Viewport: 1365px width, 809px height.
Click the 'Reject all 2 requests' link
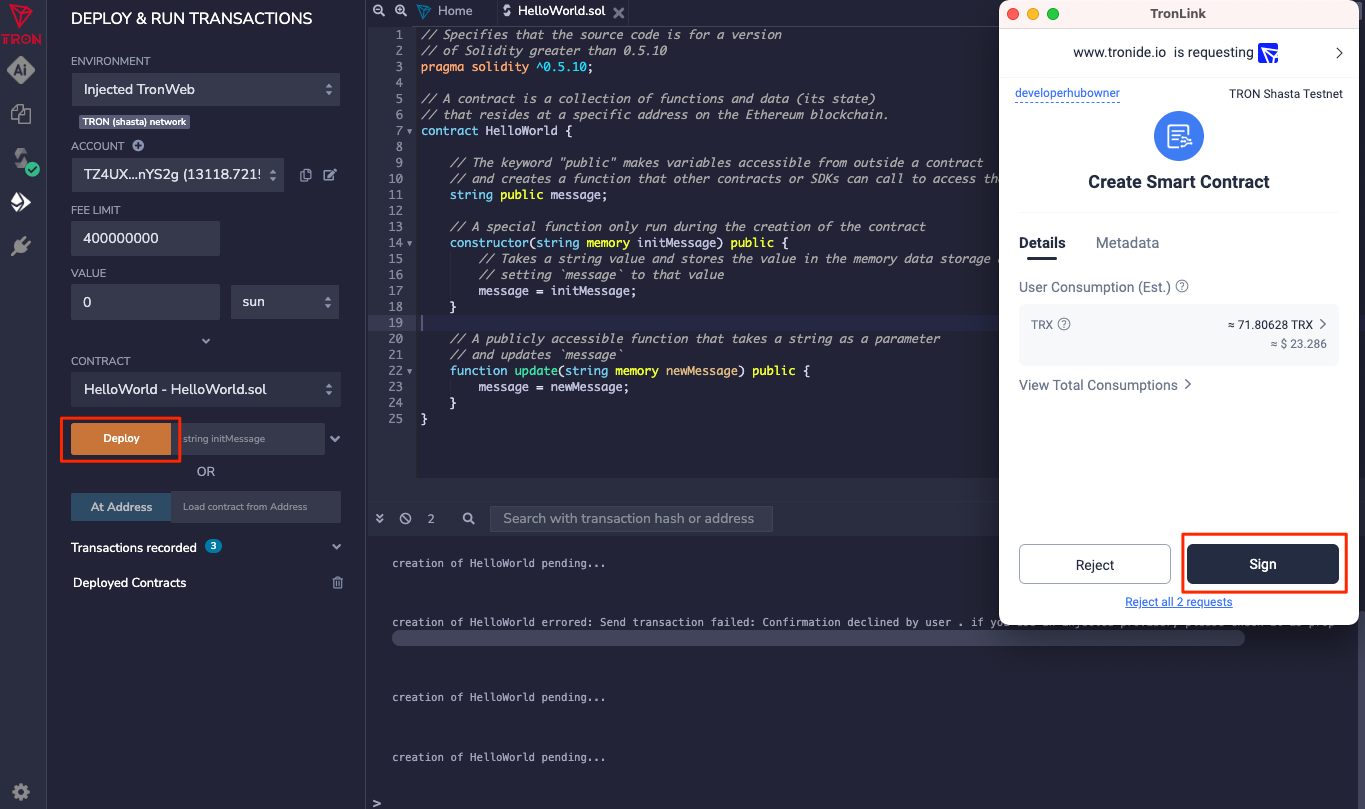(1178, 602)
